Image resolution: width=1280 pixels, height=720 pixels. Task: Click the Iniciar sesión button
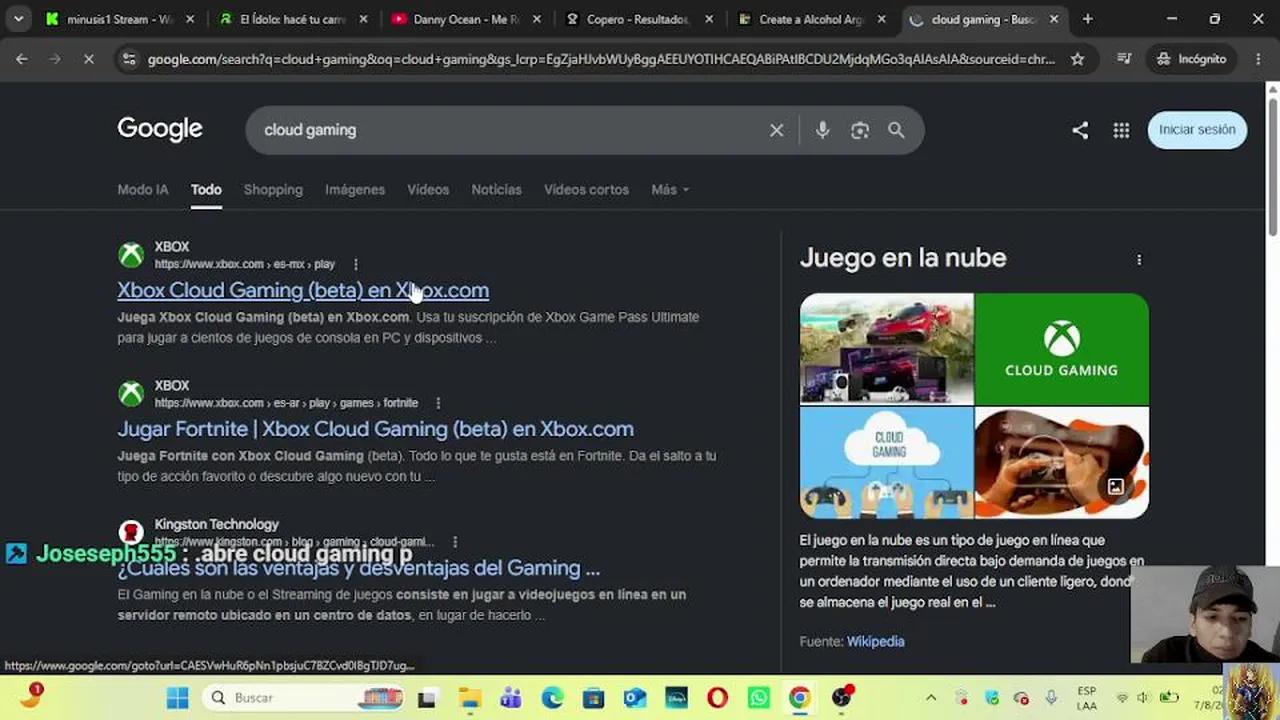[1197, 130]
